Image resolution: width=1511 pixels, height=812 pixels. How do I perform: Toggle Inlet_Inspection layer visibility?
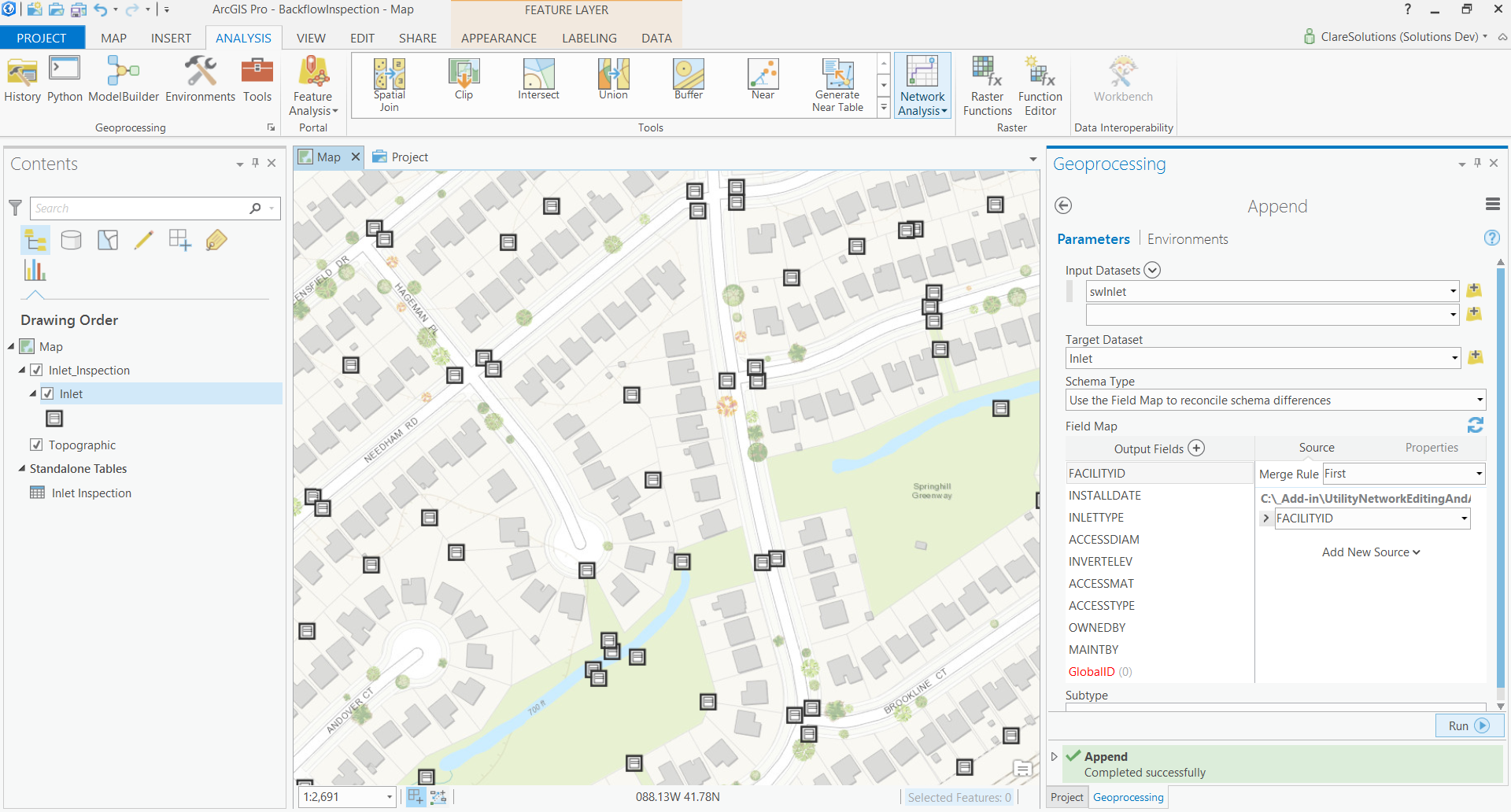point(36,370)
